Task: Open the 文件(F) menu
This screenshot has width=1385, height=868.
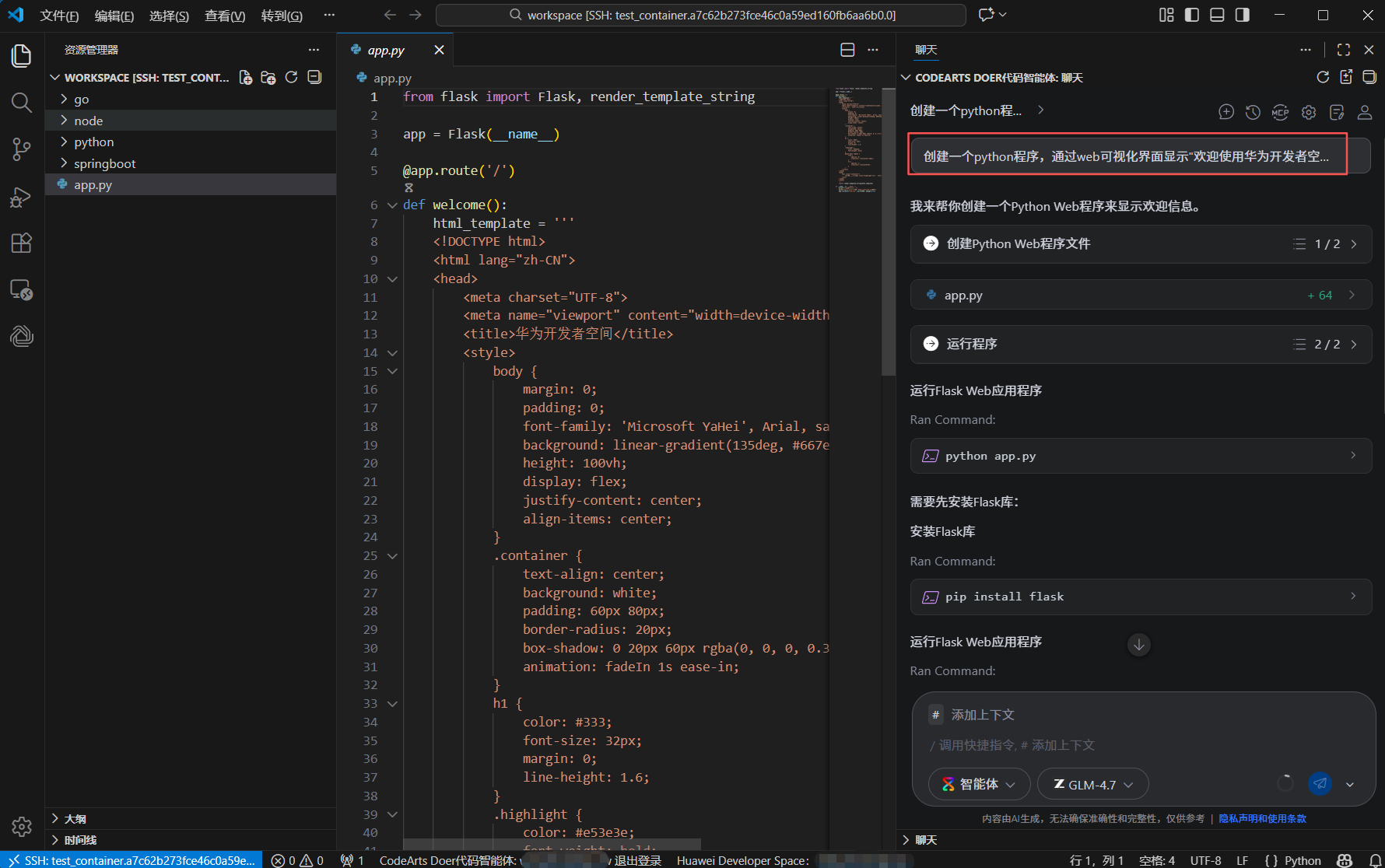Action: 59,16
